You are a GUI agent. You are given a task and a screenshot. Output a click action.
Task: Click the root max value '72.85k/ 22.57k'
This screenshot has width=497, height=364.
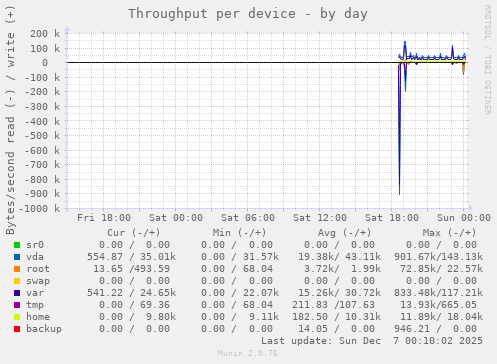point(441,269)
